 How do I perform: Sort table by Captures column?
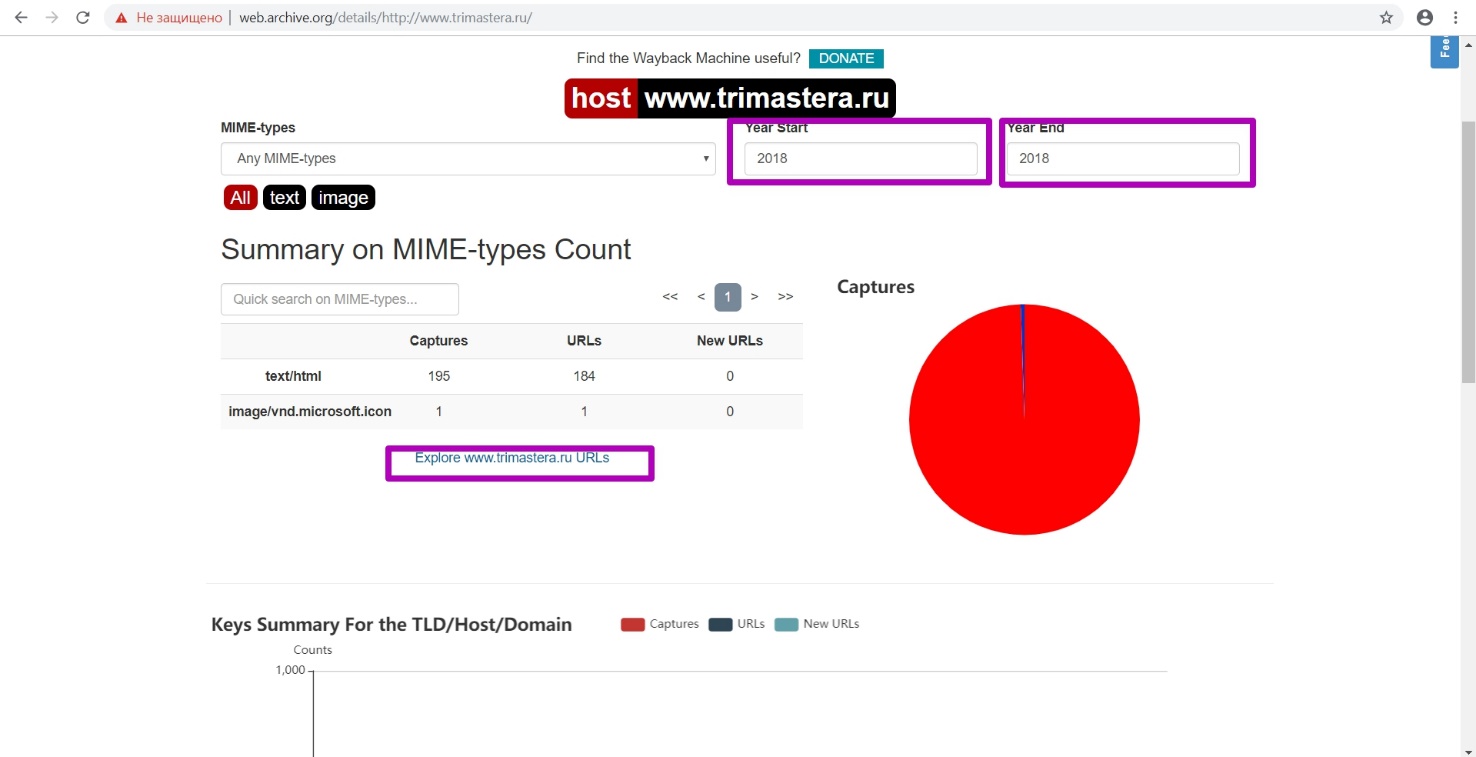439,341
